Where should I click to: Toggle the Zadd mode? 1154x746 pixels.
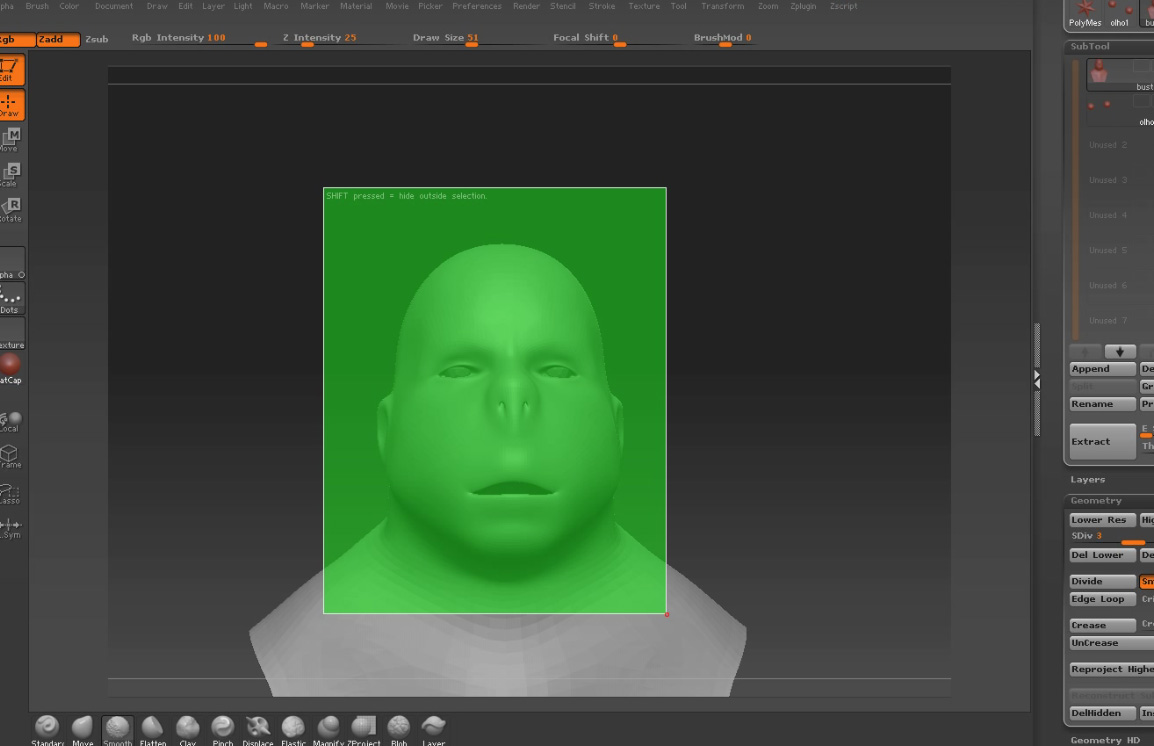pos(57,39)
